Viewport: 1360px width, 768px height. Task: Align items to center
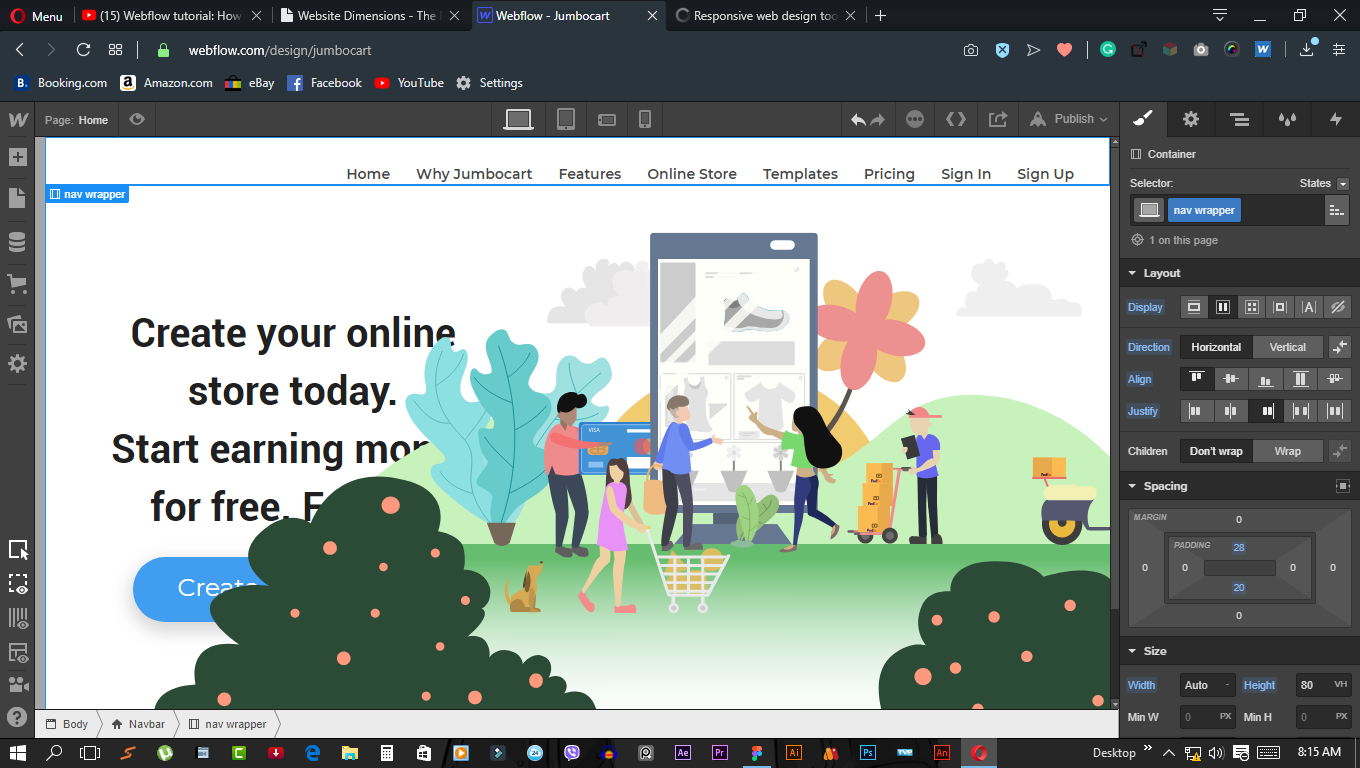click(1232, 379)
